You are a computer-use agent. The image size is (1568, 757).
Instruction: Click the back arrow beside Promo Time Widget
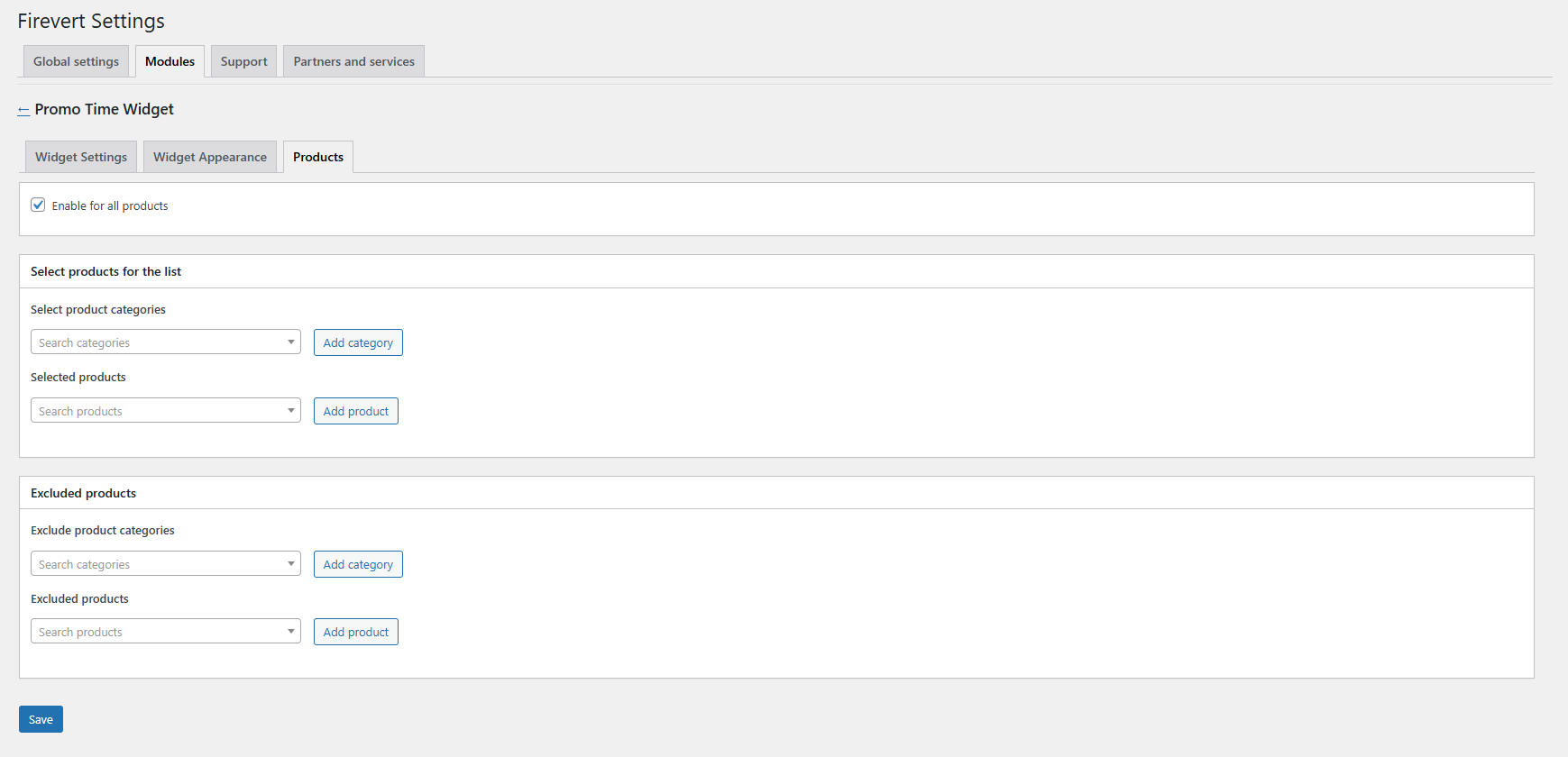point(23,110)
